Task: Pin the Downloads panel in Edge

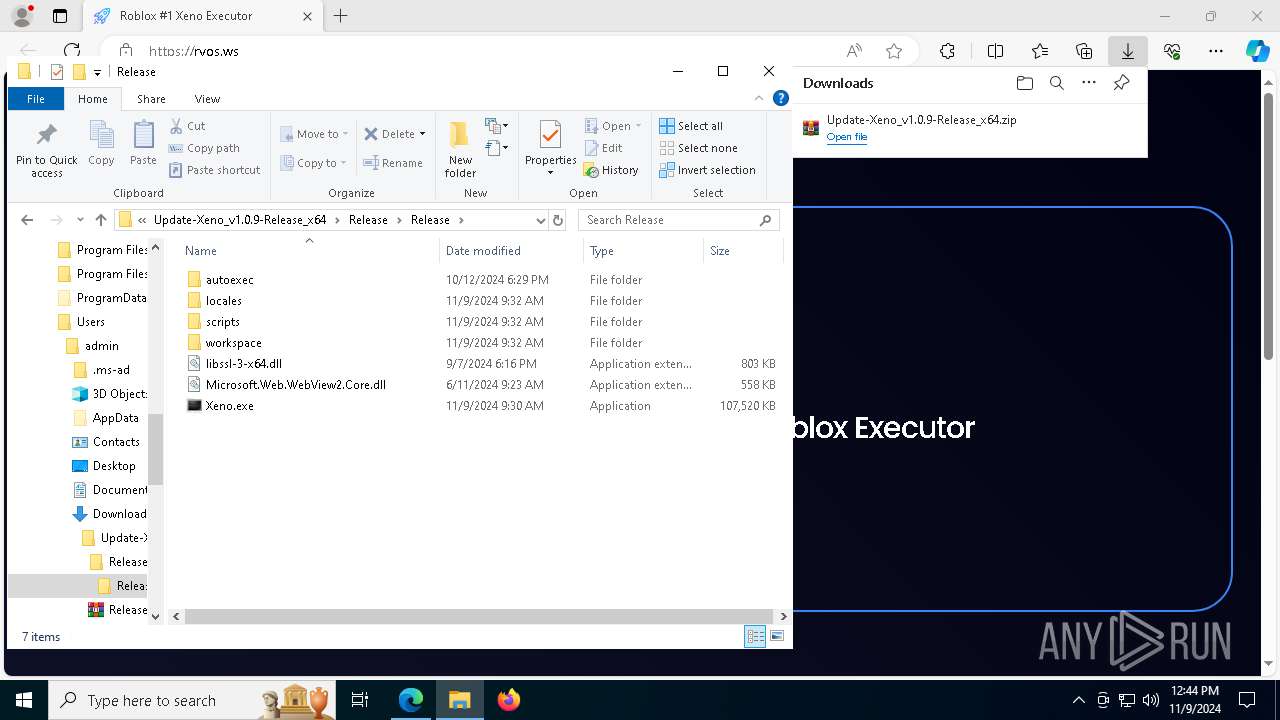Action: [x=1121, y=83]
